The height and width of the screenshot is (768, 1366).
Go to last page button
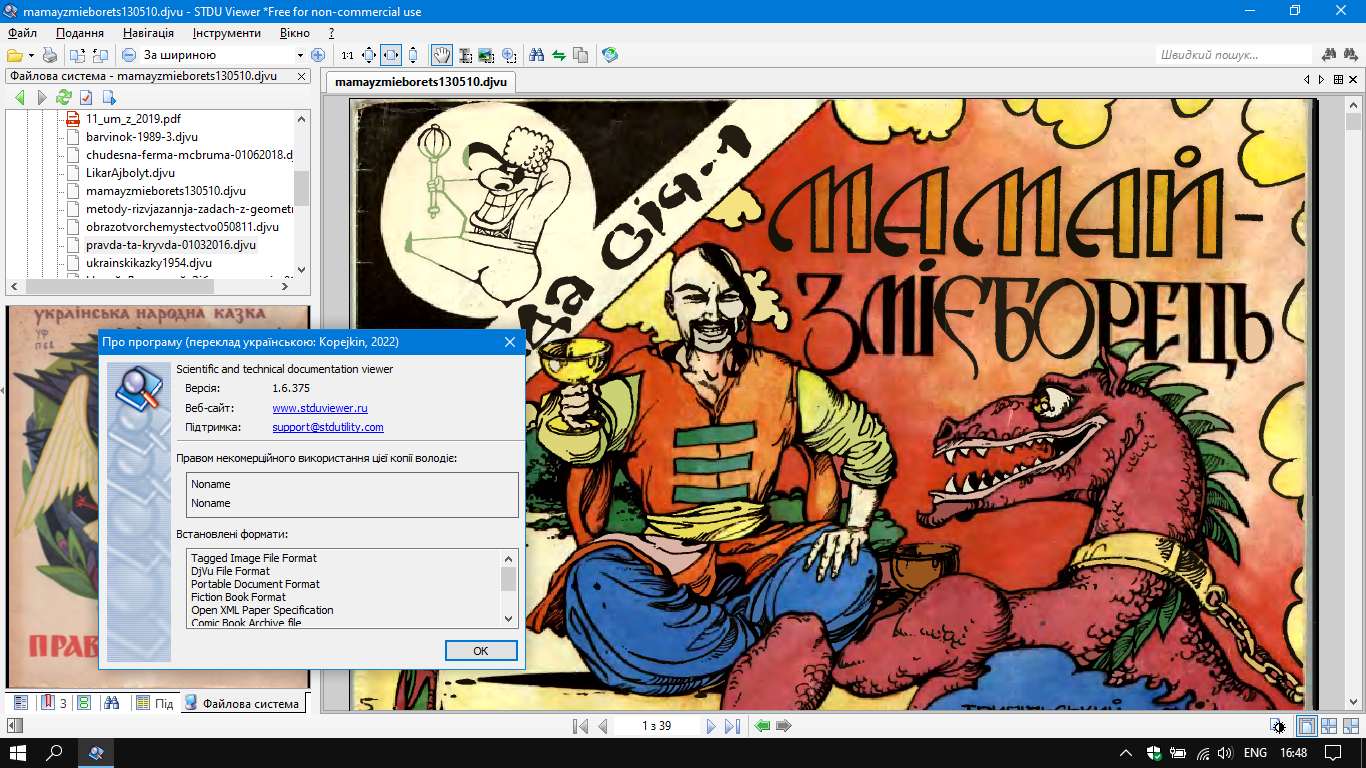click(732, 726)
